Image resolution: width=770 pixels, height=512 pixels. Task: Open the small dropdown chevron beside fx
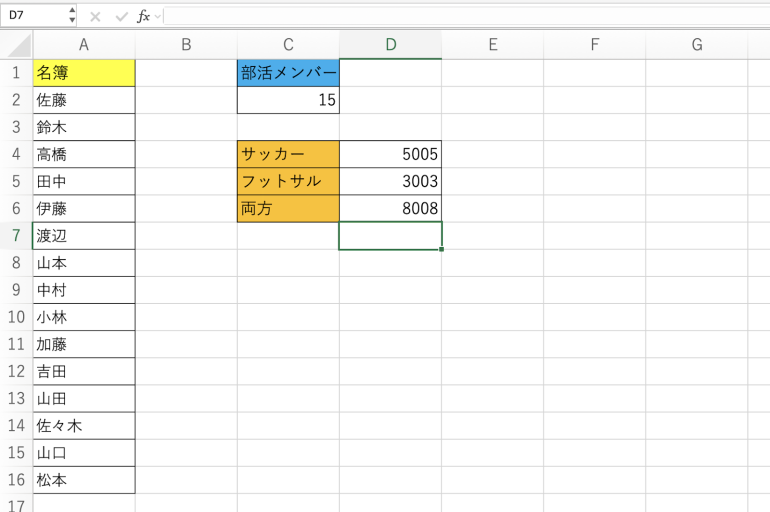(156, 16)
